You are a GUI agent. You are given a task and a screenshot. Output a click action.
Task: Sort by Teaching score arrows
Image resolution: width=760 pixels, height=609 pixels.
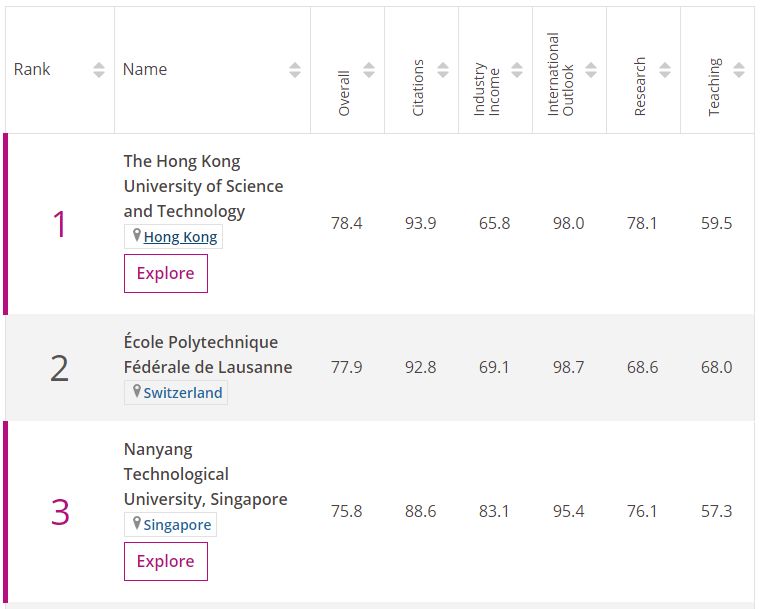click(739, 70)
